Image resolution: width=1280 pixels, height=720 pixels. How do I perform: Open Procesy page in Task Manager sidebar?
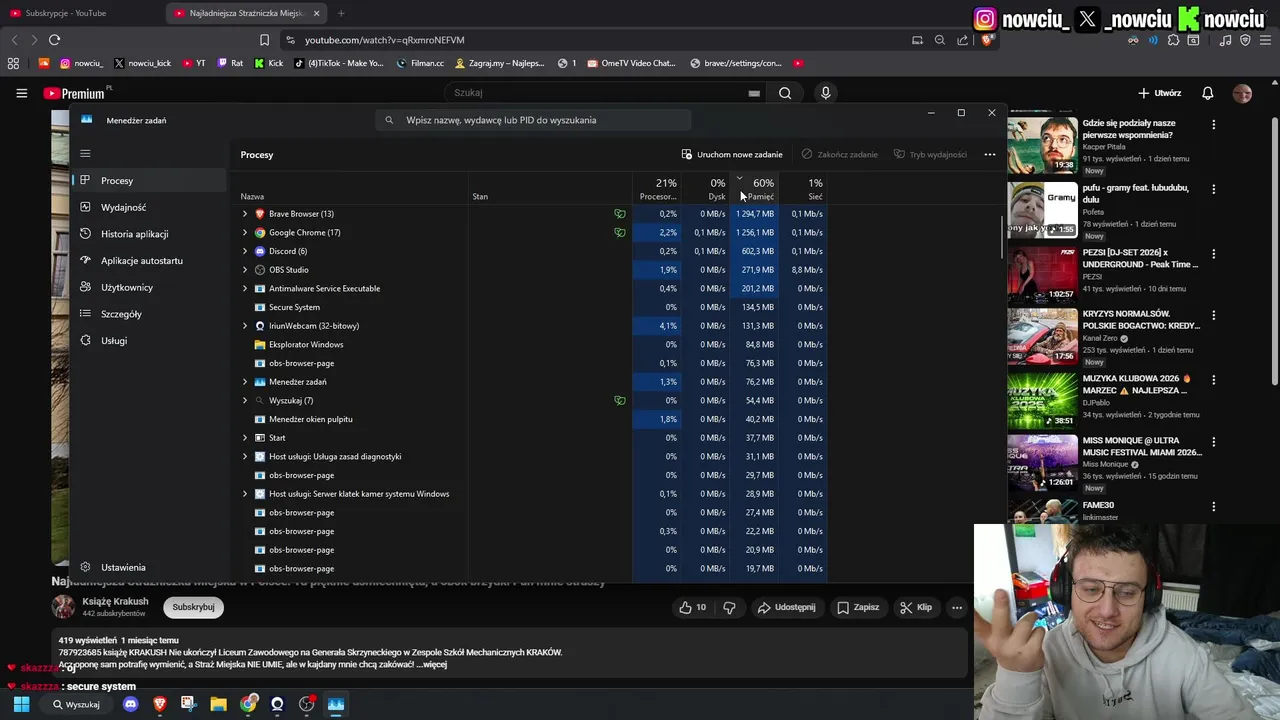tap(150, 181)
